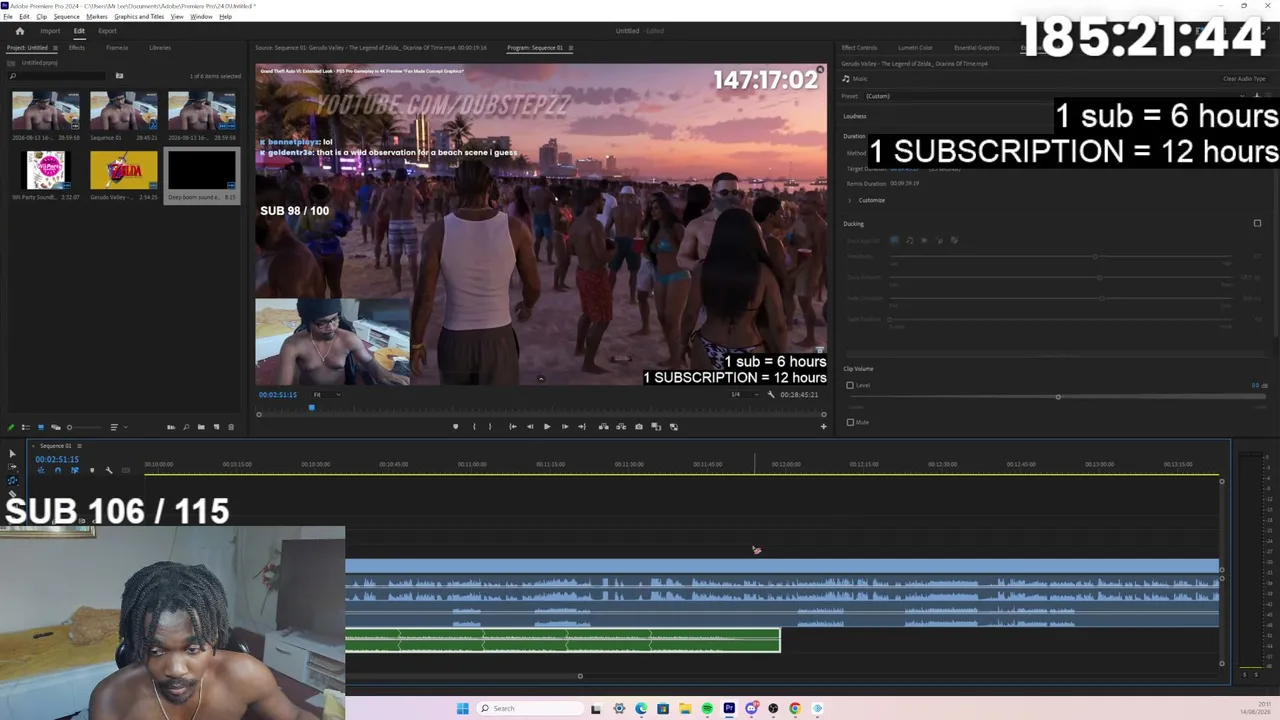
Task: Open the Fit zoom level dropdown
Action: pyautogui.click(x=326, y=395)
